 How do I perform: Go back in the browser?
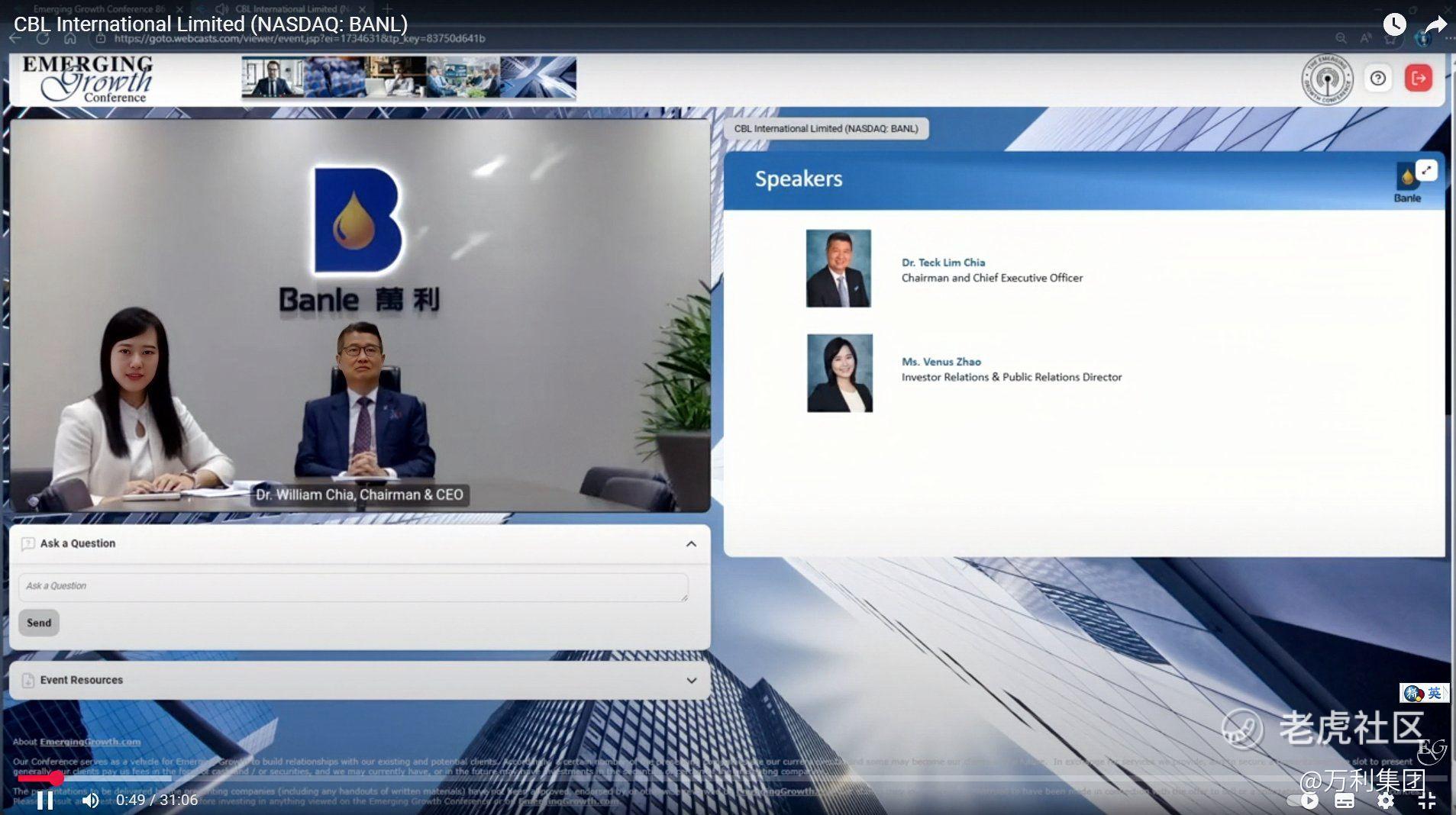coord(17,38)
